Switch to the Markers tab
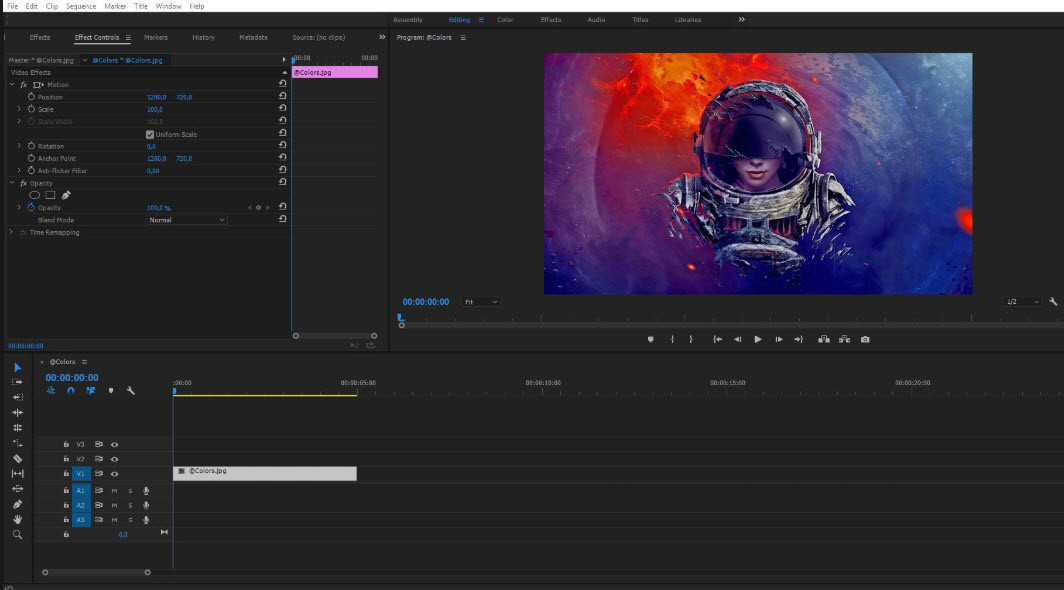Viewport: 1064px width, 590px height. click(156, 38)
